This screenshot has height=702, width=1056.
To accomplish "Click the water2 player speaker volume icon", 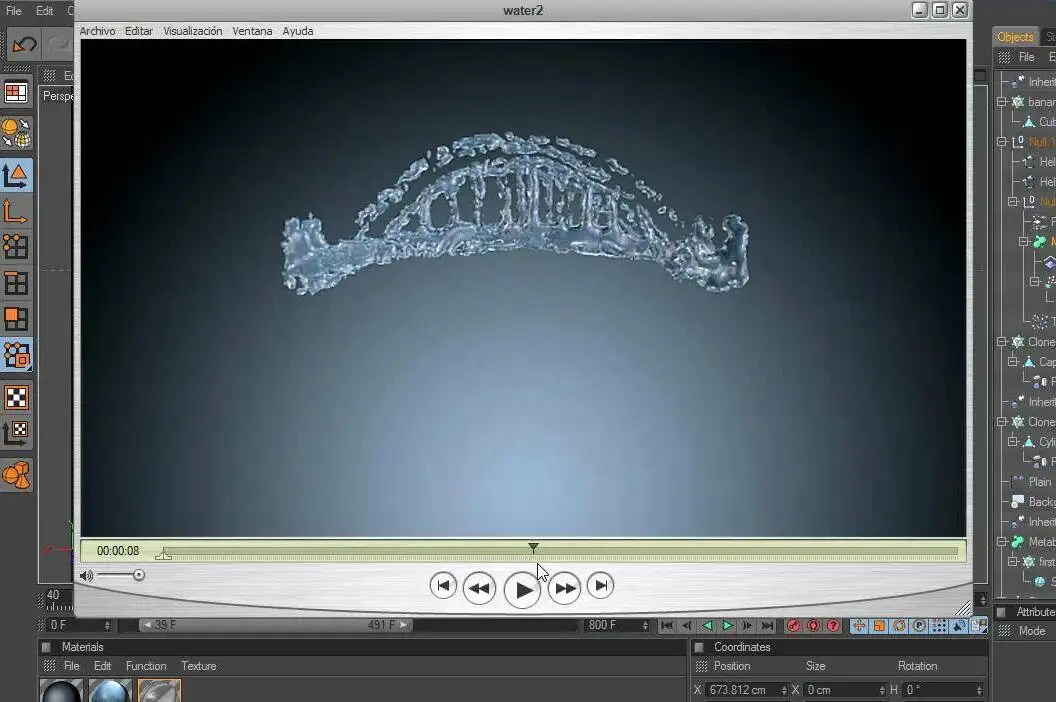I will [x=86, y=575].
